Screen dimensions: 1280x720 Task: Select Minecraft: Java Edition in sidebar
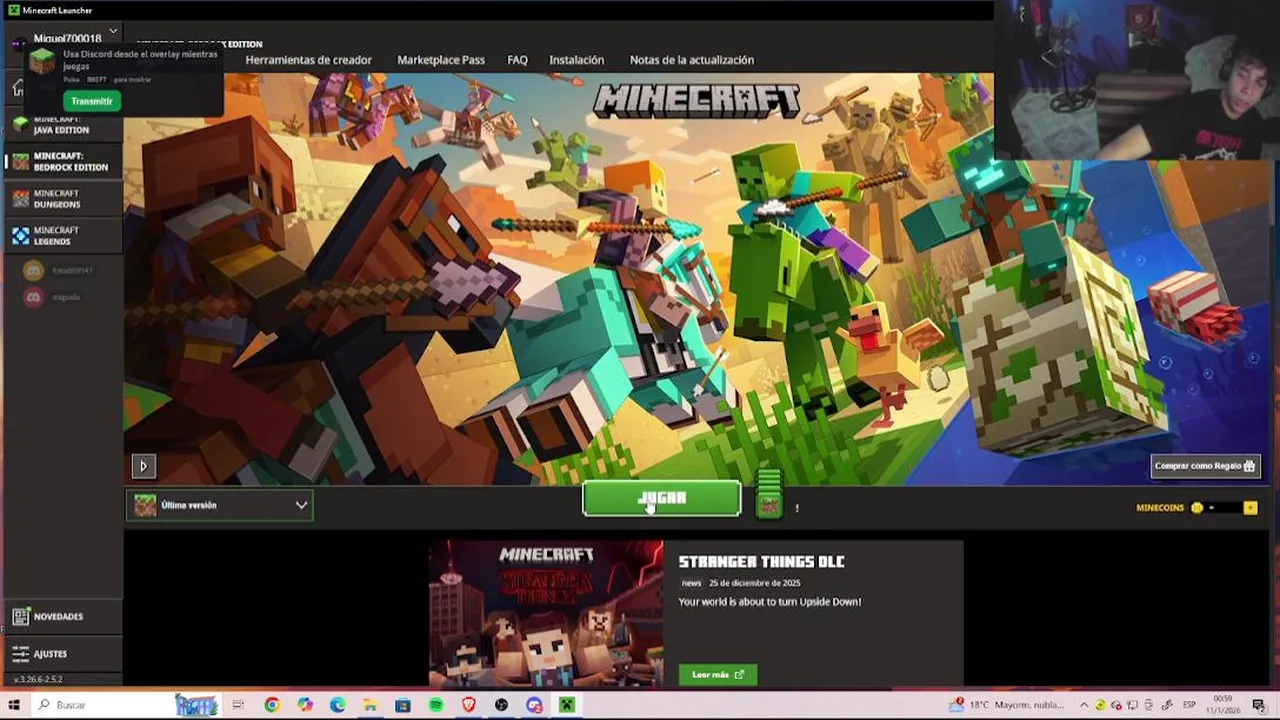62,124
